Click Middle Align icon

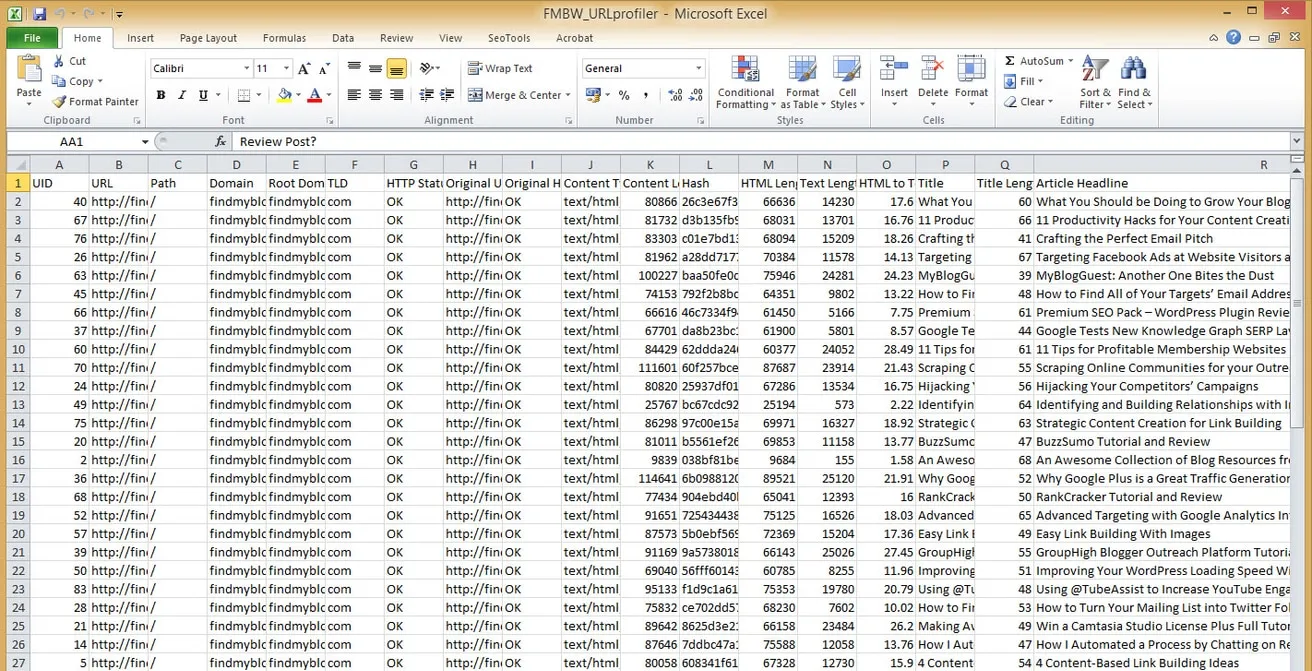(375, 68)
